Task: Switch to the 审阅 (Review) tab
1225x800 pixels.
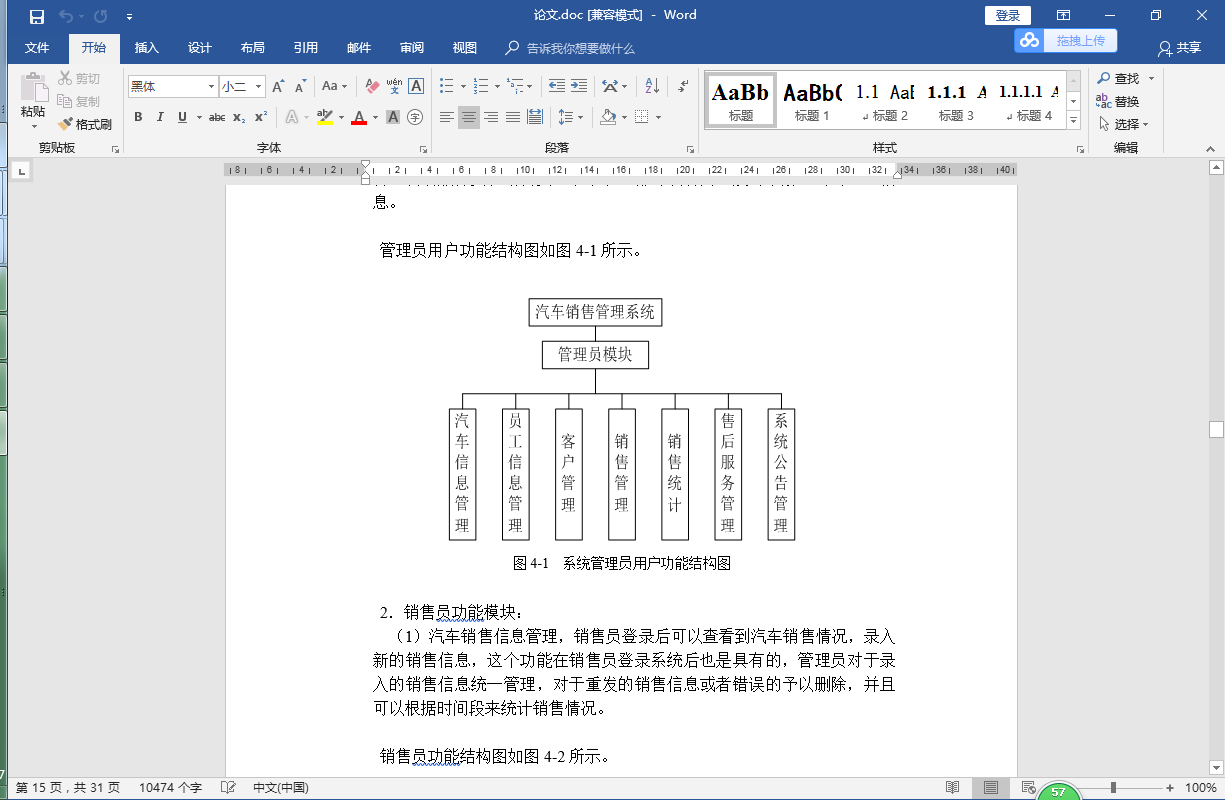Action: click(412, 48)
